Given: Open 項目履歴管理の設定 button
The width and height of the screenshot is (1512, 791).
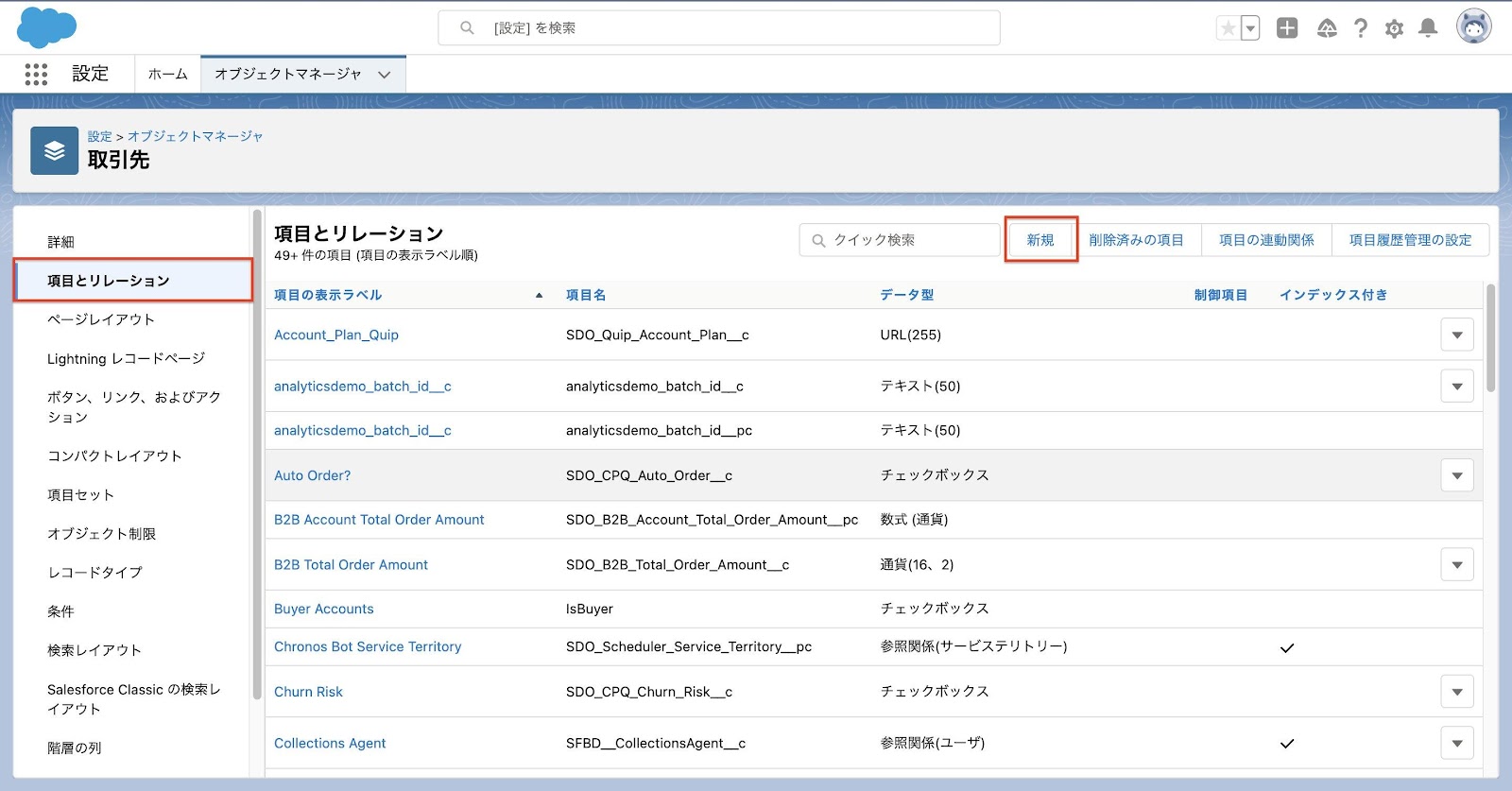Looking at the screenshot, I should click(x=1410, y=240).
